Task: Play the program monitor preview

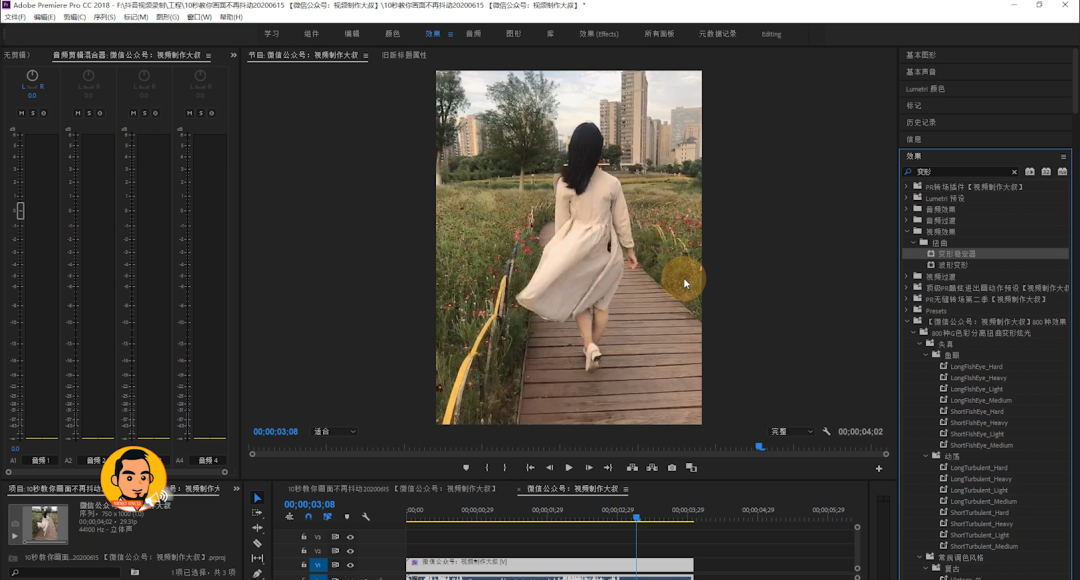Action: [x=569, y=468]
